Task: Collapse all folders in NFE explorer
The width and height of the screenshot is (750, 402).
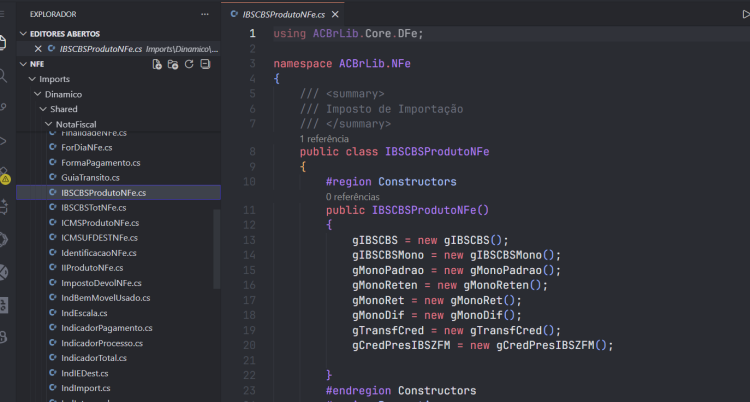Action: [205, 64]
